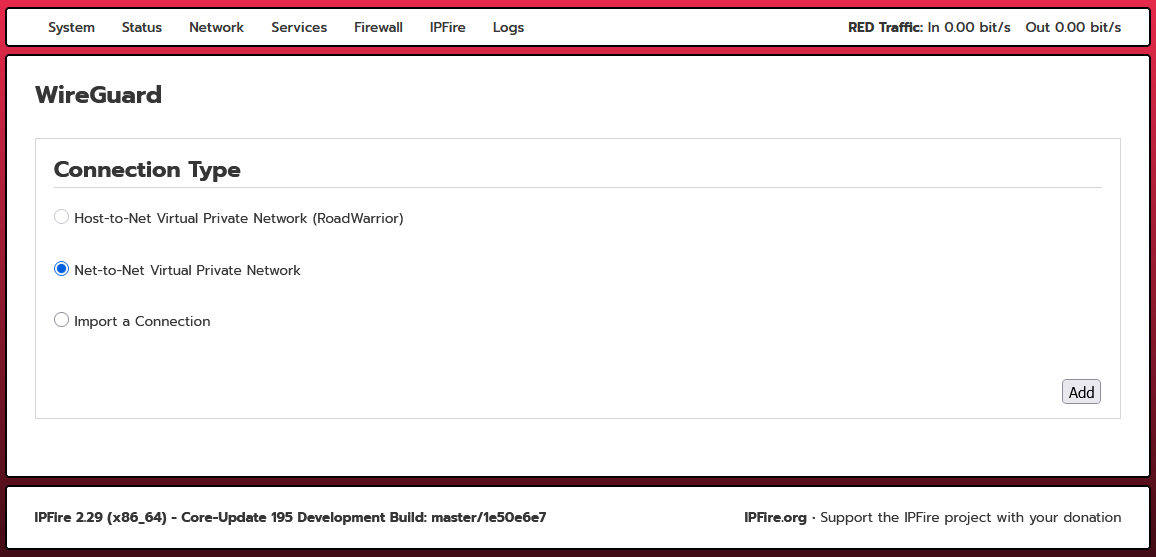Select Net-to-Net Virtual Private Network radio
The width and height of the screenshot is (1156, 557).
pos(61,269)
